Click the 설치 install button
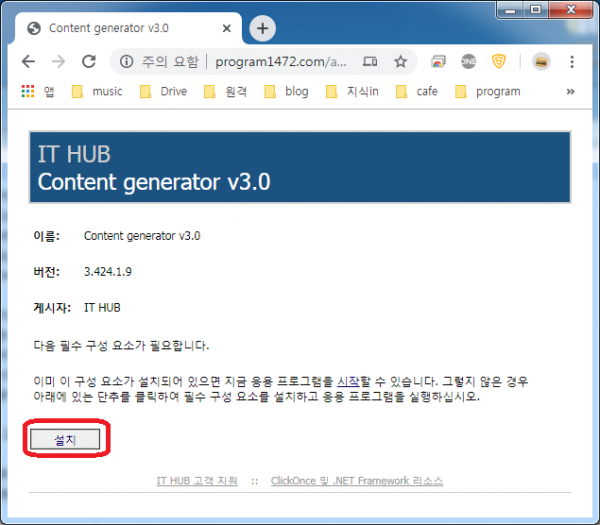The width and height of the screenshot is (600, 525). (64, 439)
